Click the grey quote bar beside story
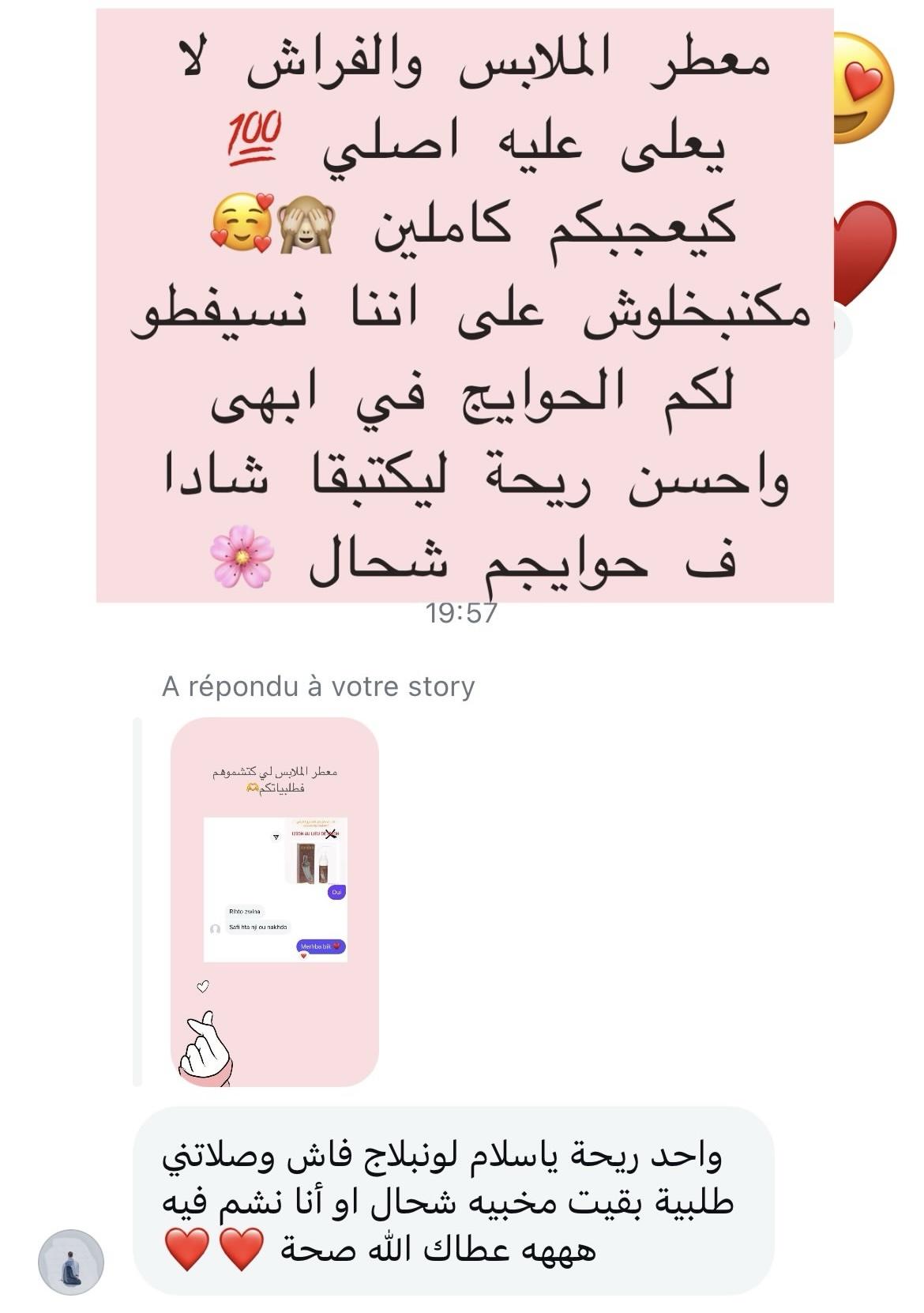The image size is (924, 1313). [137, 901]
